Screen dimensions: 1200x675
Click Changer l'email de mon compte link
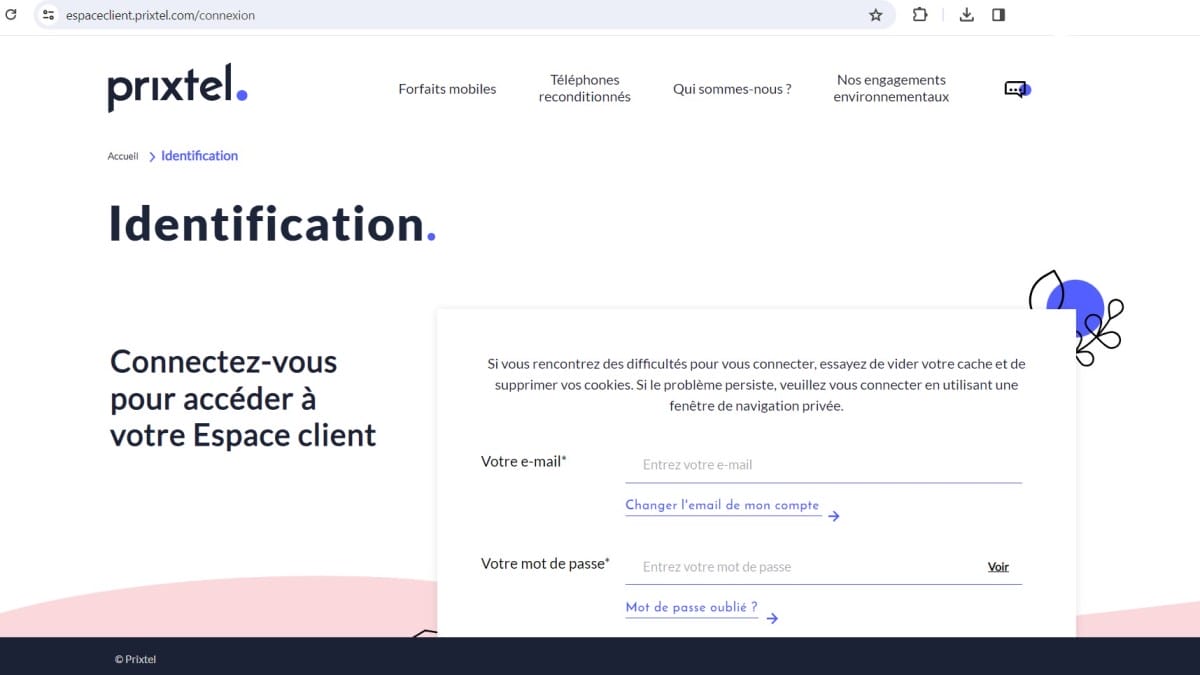[722, 505]
